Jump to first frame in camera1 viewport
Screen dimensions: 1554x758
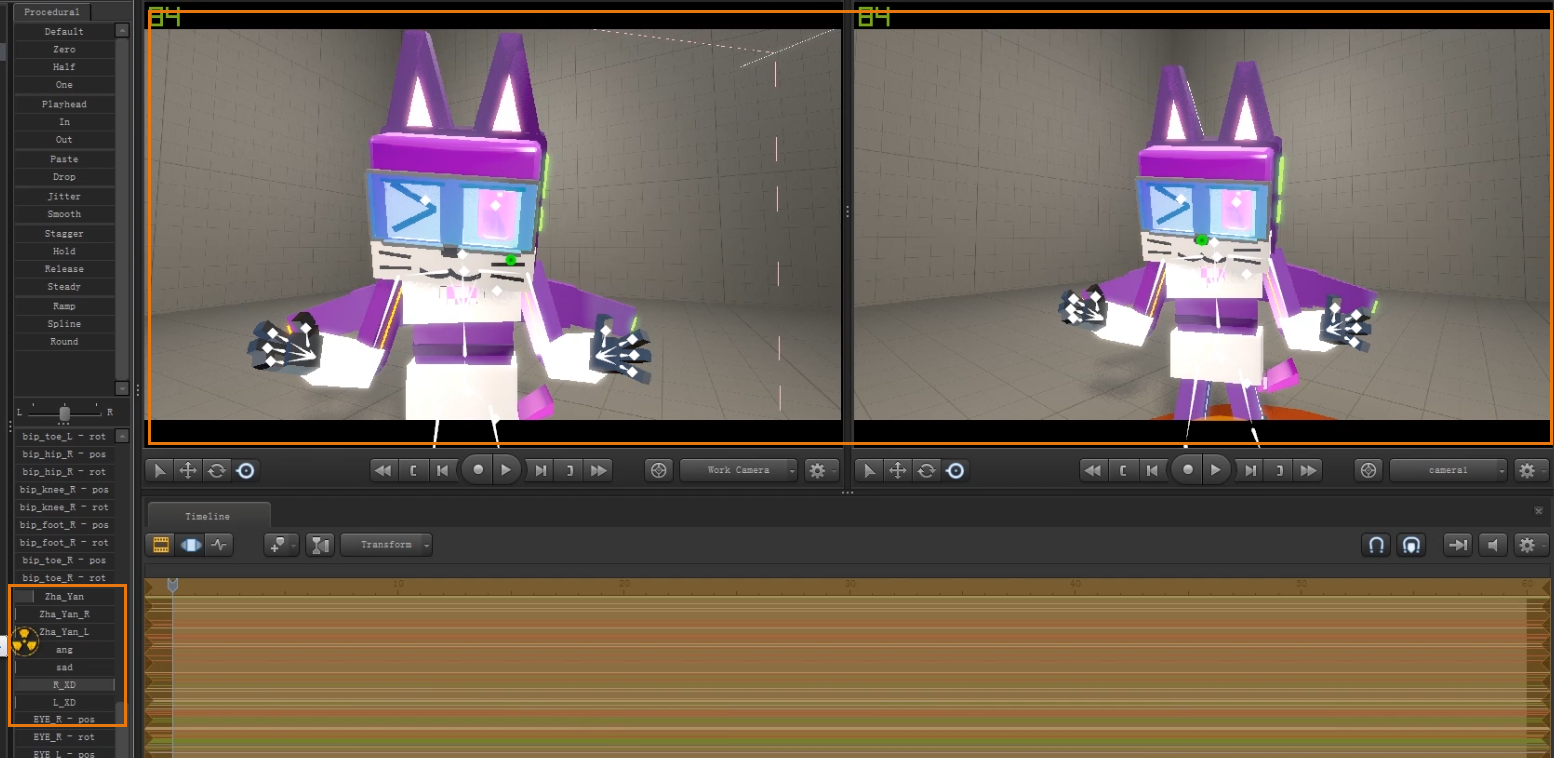point(1094,470)
